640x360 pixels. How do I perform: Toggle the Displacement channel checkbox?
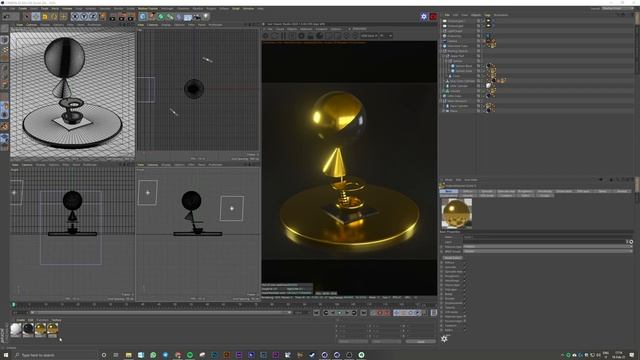(464, 303)
